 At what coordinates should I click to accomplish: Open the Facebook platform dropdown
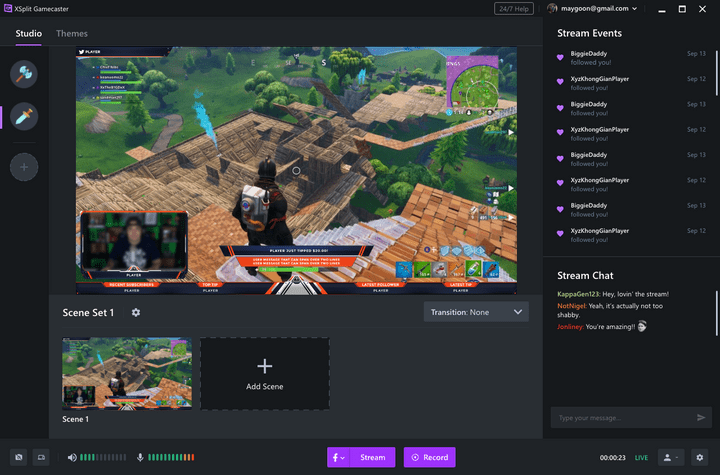coord(338,457)
